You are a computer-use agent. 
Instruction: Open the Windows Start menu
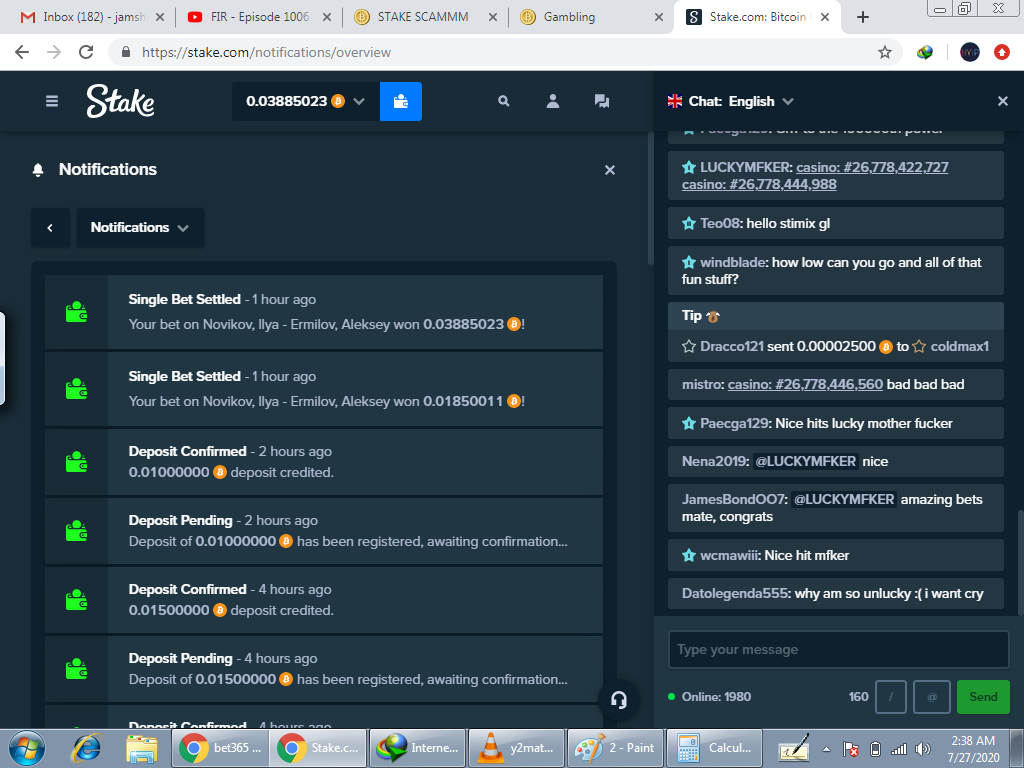(x=27, y=748)
